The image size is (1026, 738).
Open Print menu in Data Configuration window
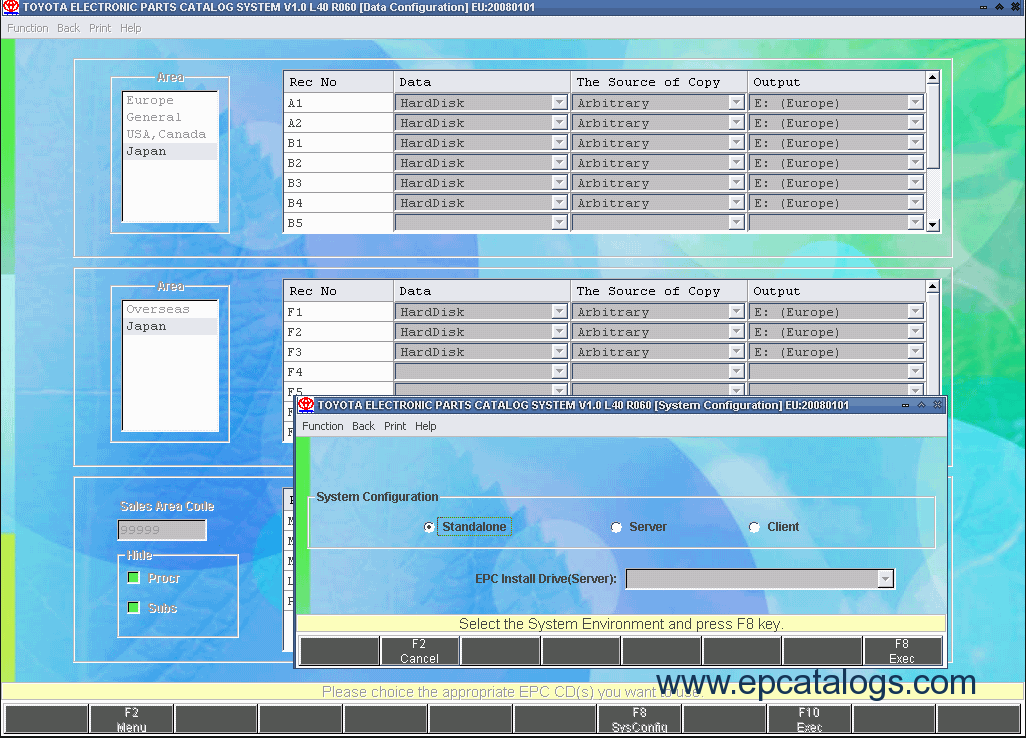pos(100,28)
